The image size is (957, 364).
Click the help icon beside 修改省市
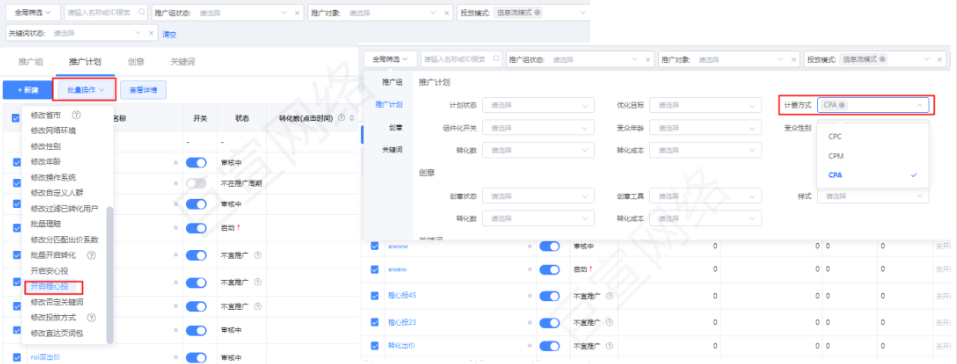pyautogui.click(x=76, y=115)
